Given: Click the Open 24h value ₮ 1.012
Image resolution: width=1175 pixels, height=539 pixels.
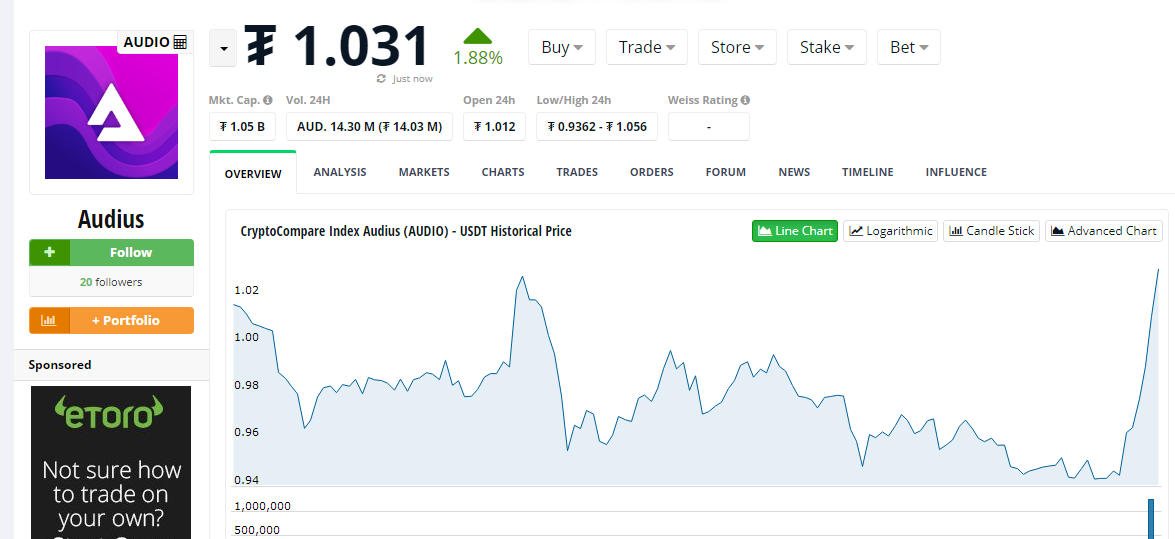Looking at the screenshot, I should 495,127.
